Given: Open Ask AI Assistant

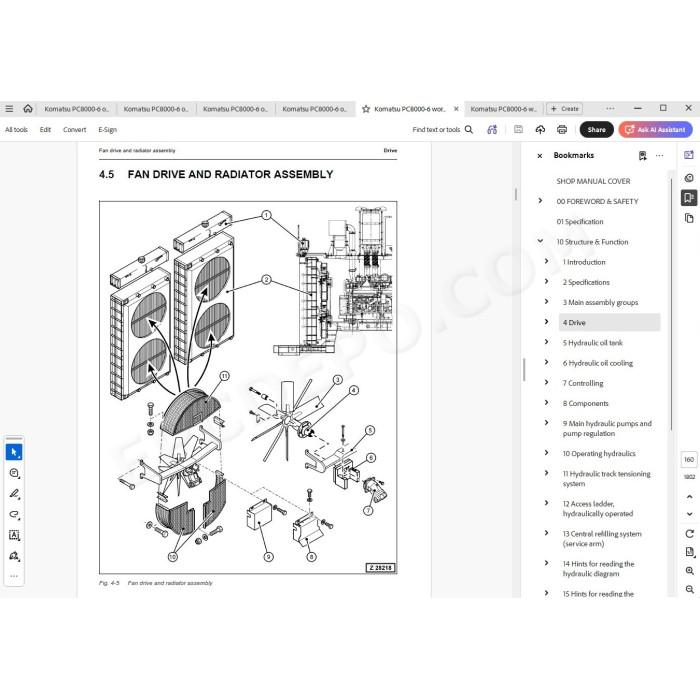Looking at the screenshot, I should pyautogui.click(x=655, y=129).
